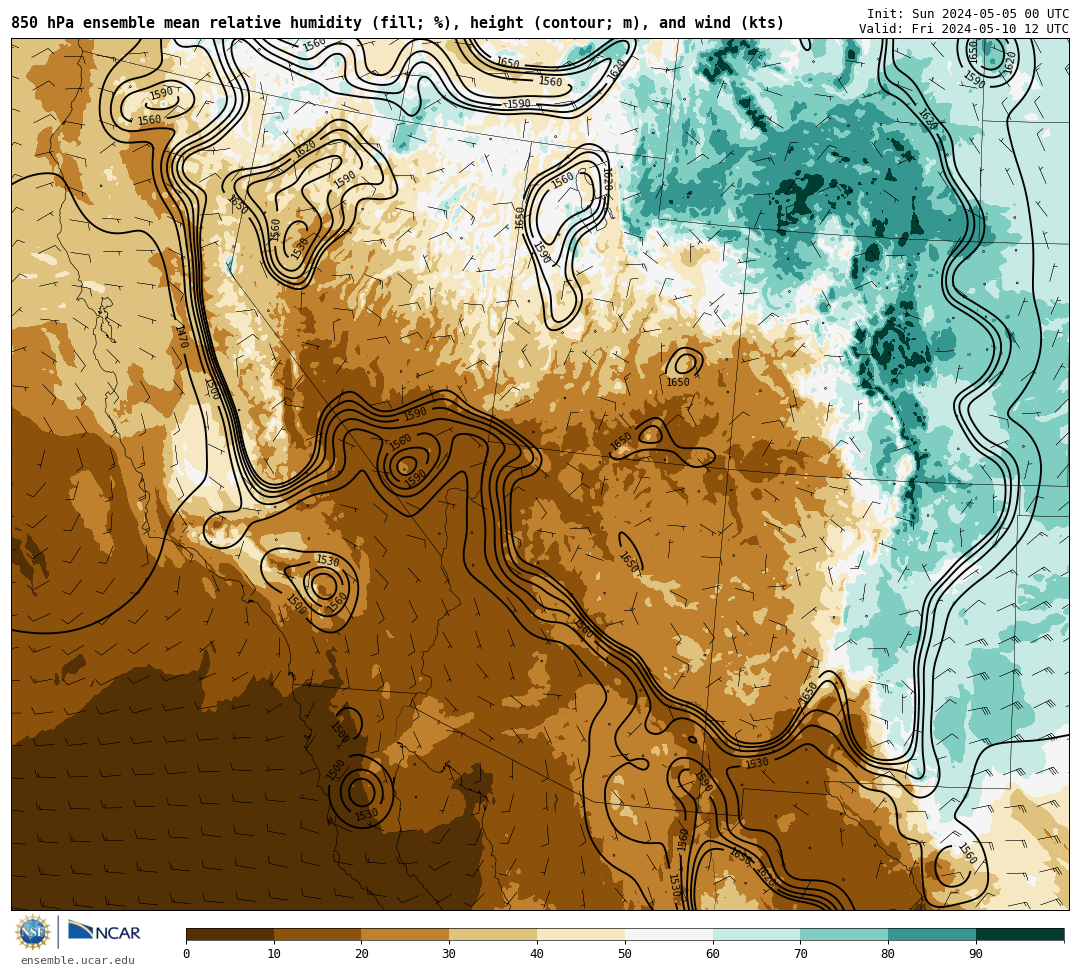Viewport: 1080px width, 973px height.
Task: Click the 10-20 brown colorbar segment
Action: [318, 934]
